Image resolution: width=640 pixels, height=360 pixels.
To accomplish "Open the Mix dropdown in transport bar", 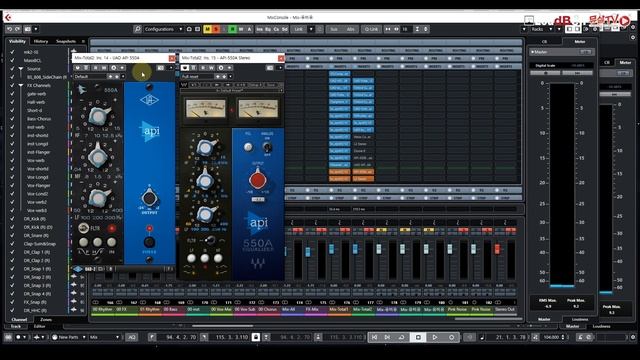I will point(105,337).
